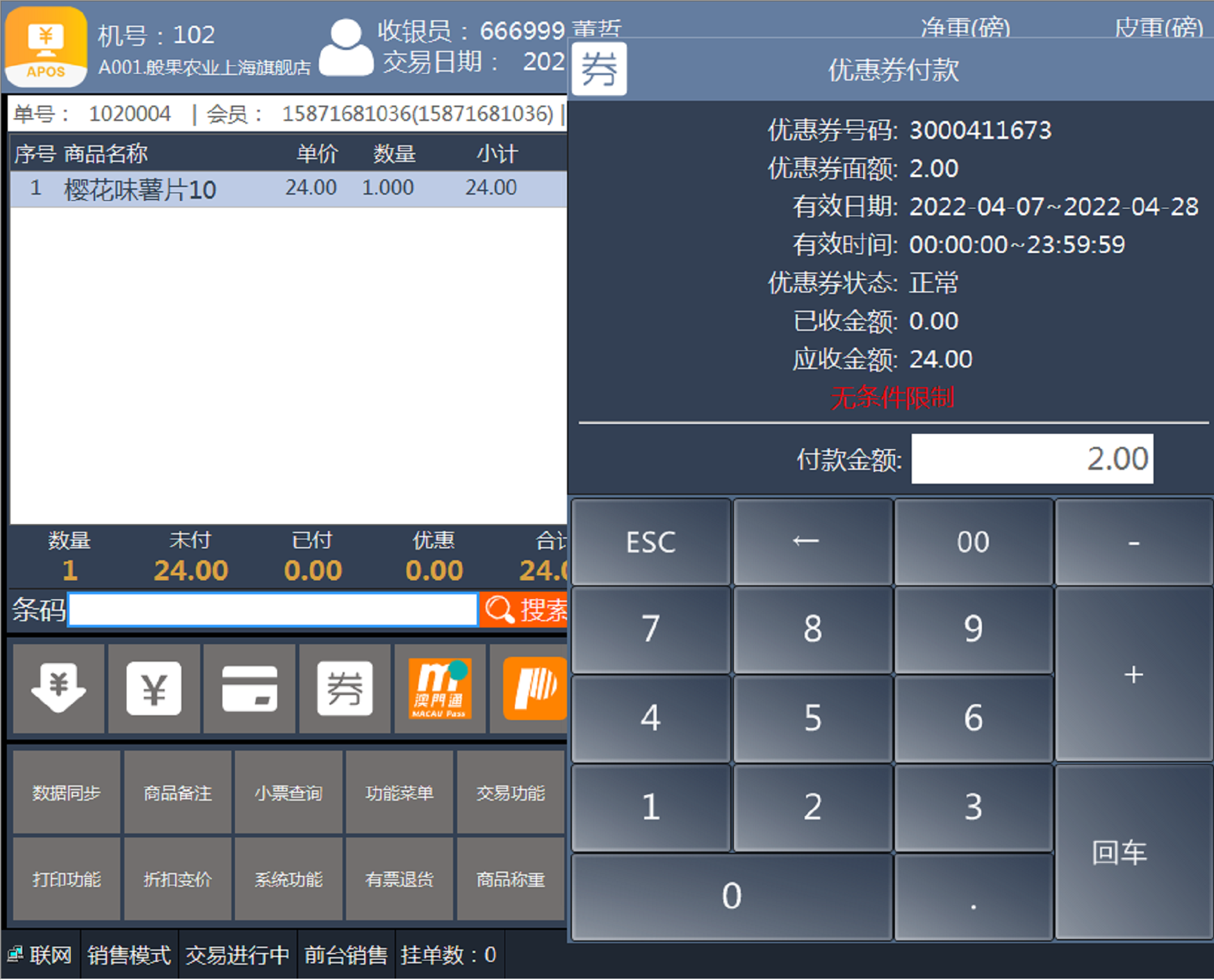Select item row 樱花味薯片10
The width and height of the screenshot is (1214, 980).
[x=288, y=188]
